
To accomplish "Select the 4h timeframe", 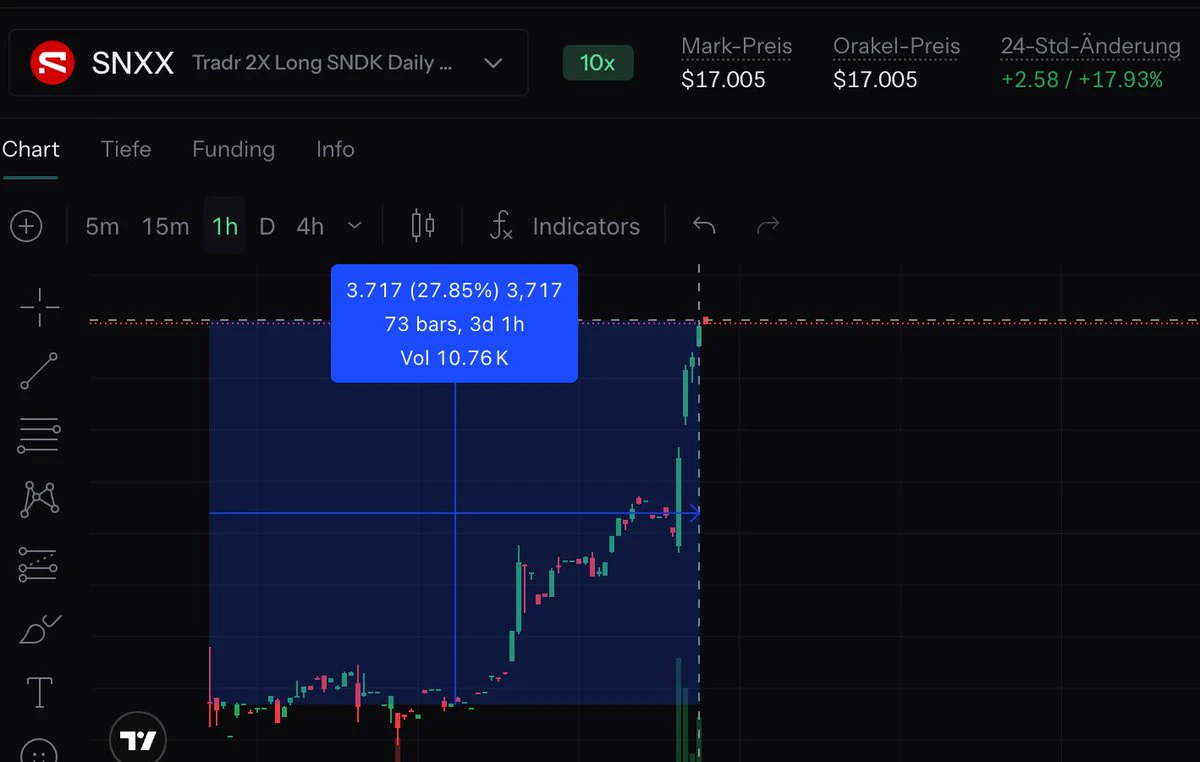I will click(310, 227).
